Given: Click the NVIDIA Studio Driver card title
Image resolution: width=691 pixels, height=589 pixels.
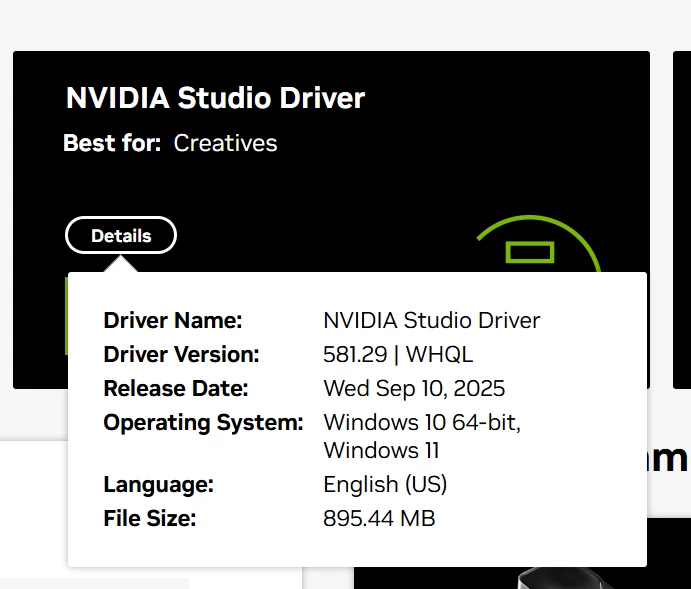Looking at the screenshot, I should click(215, 98).
